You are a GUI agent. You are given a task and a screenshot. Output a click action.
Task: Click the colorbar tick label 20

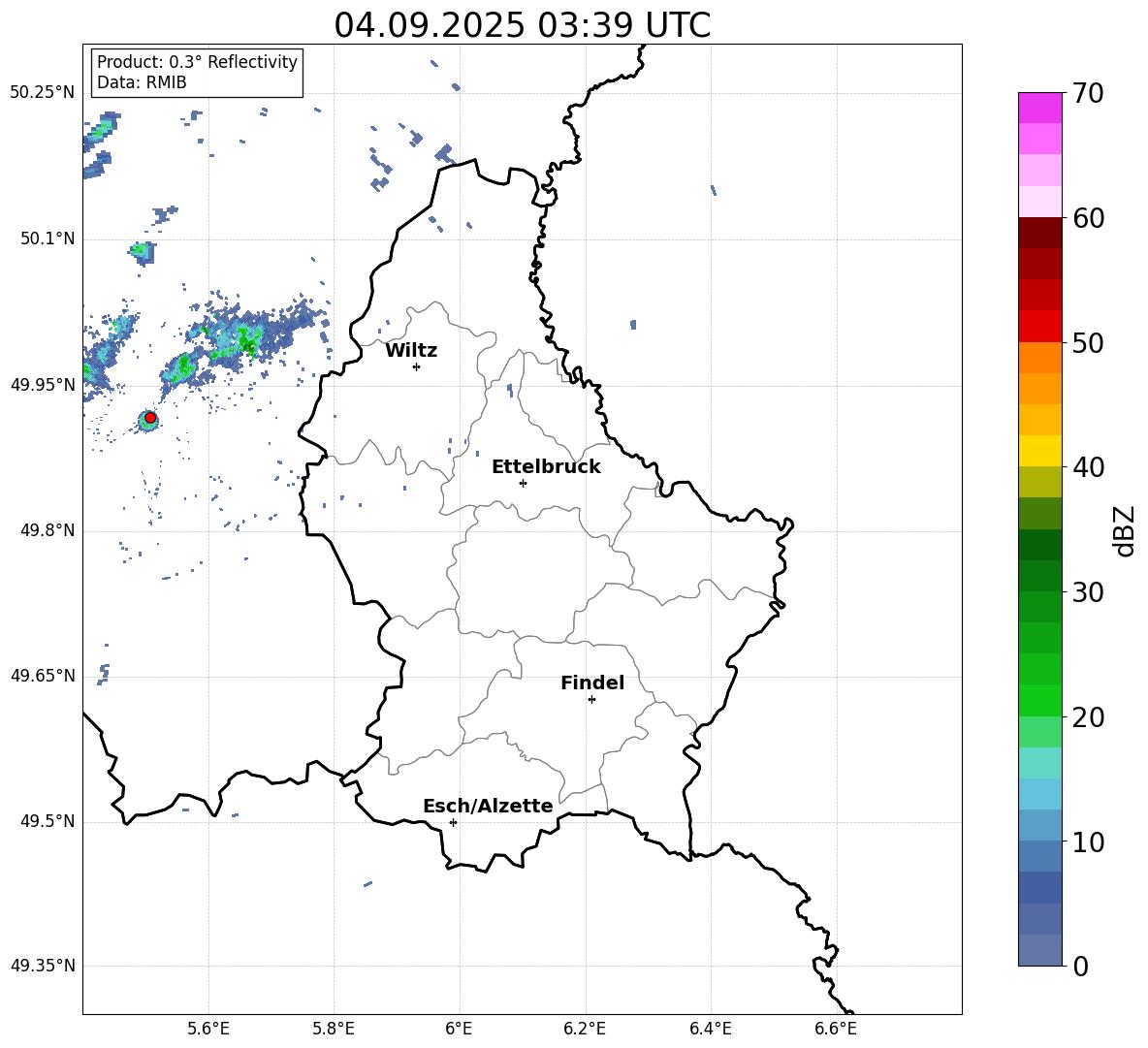(1088, 717)
